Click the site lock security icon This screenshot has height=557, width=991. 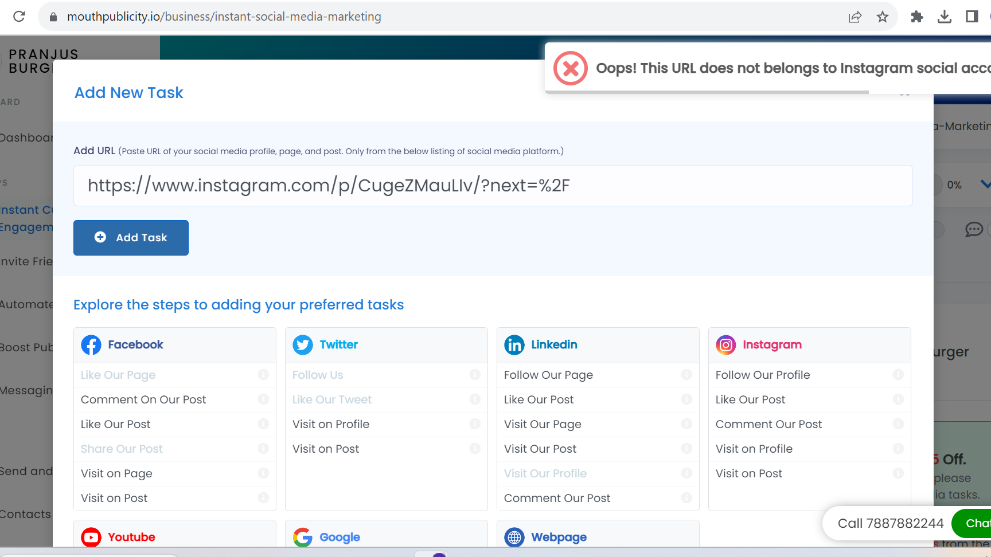(54, 17)
